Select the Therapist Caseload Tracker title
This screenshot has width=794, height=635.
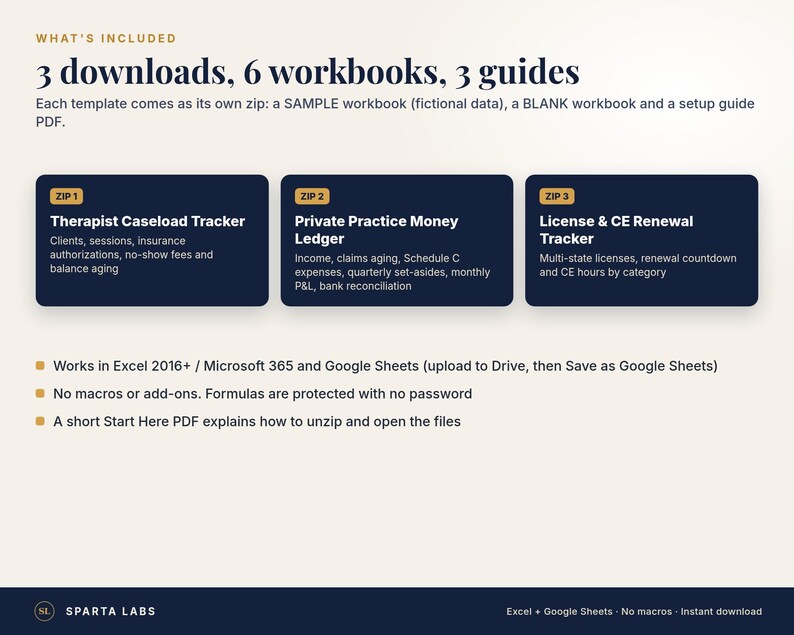pos(147,221)
